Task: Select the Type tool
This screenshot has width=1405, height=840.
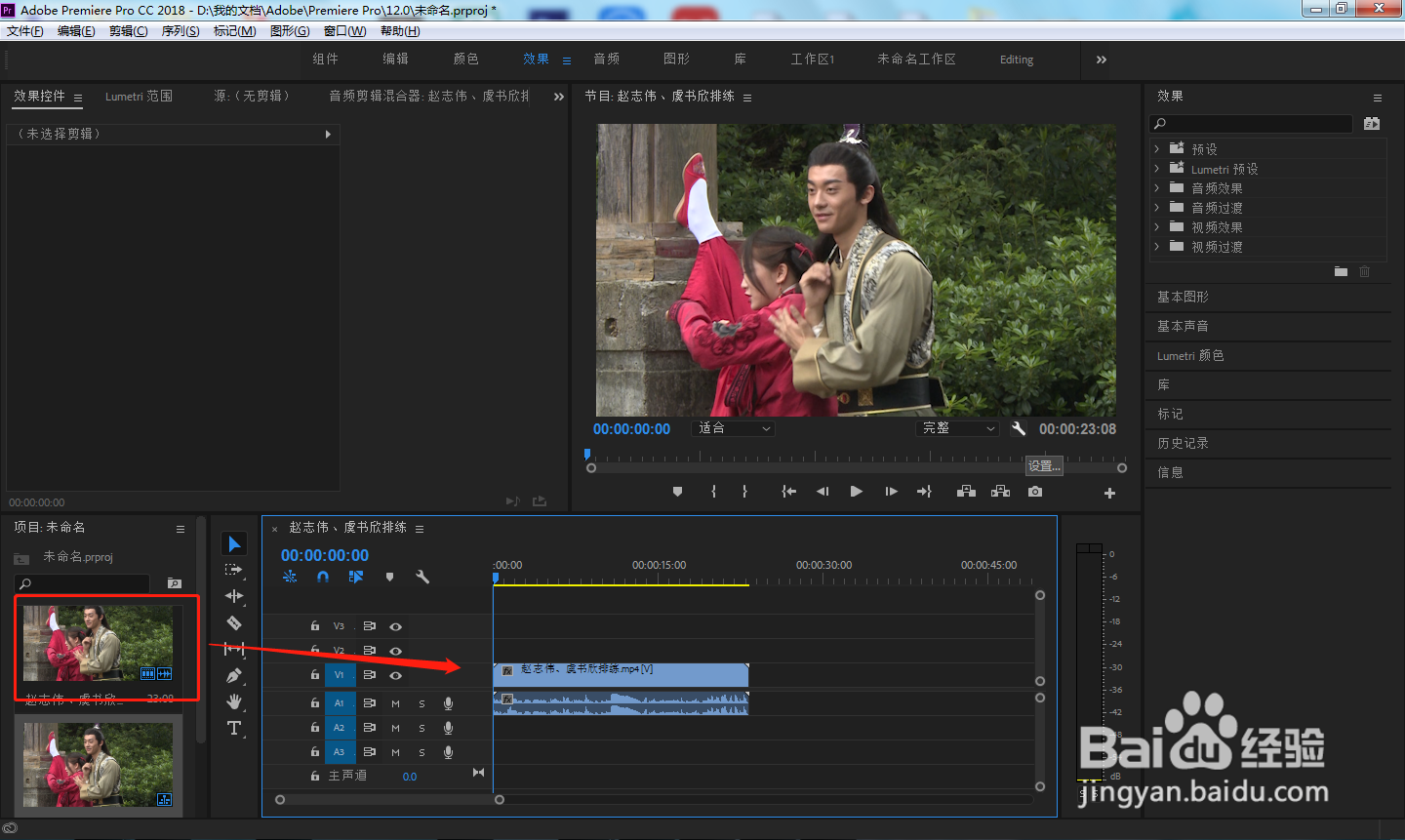Action: tap(234, 728)
